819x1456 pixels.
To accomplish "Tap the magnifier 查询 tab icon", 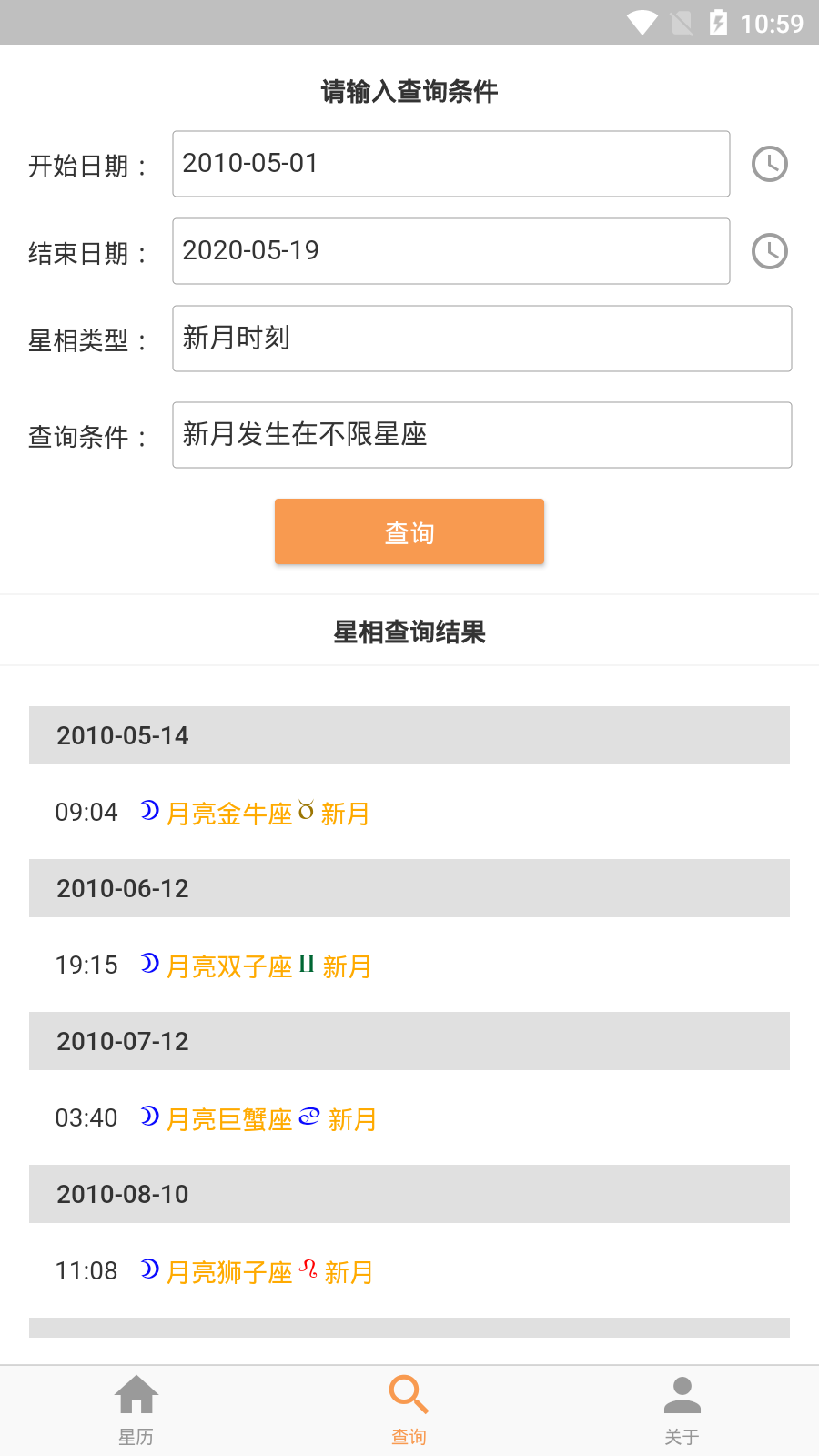I will tap(409, 1394).
